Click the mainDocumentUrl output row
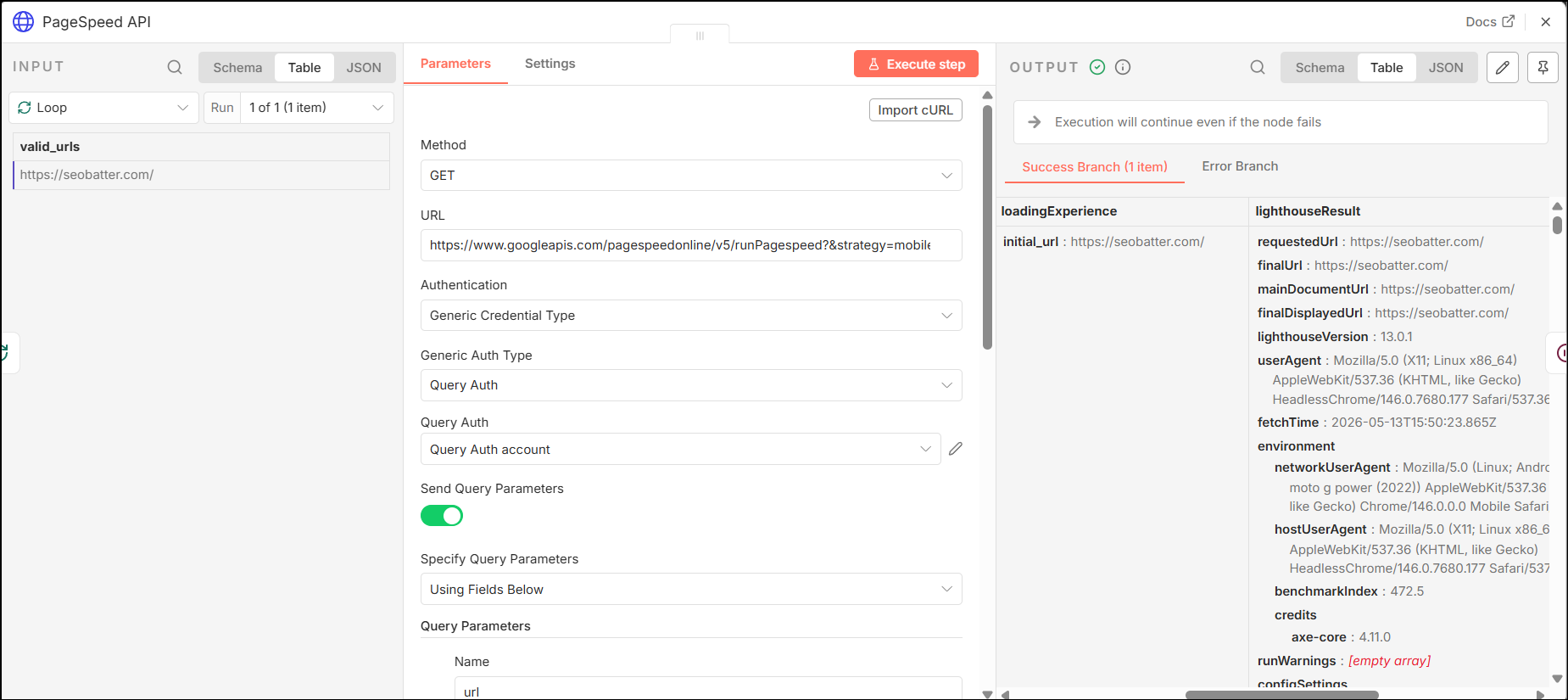This screenshot has width=1568, height=700. [x=1386, y=289]
